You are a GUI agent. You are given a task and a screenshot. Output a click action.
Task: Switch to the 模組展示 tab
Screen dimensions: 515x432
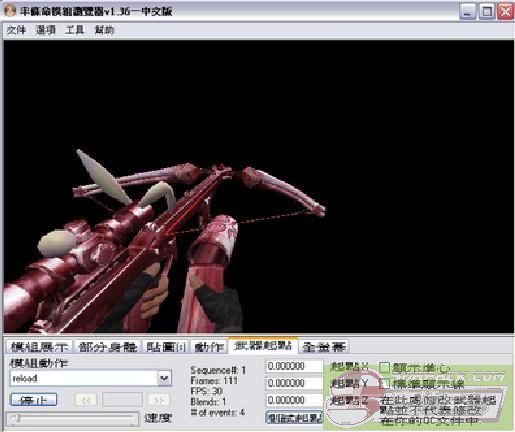40,347
